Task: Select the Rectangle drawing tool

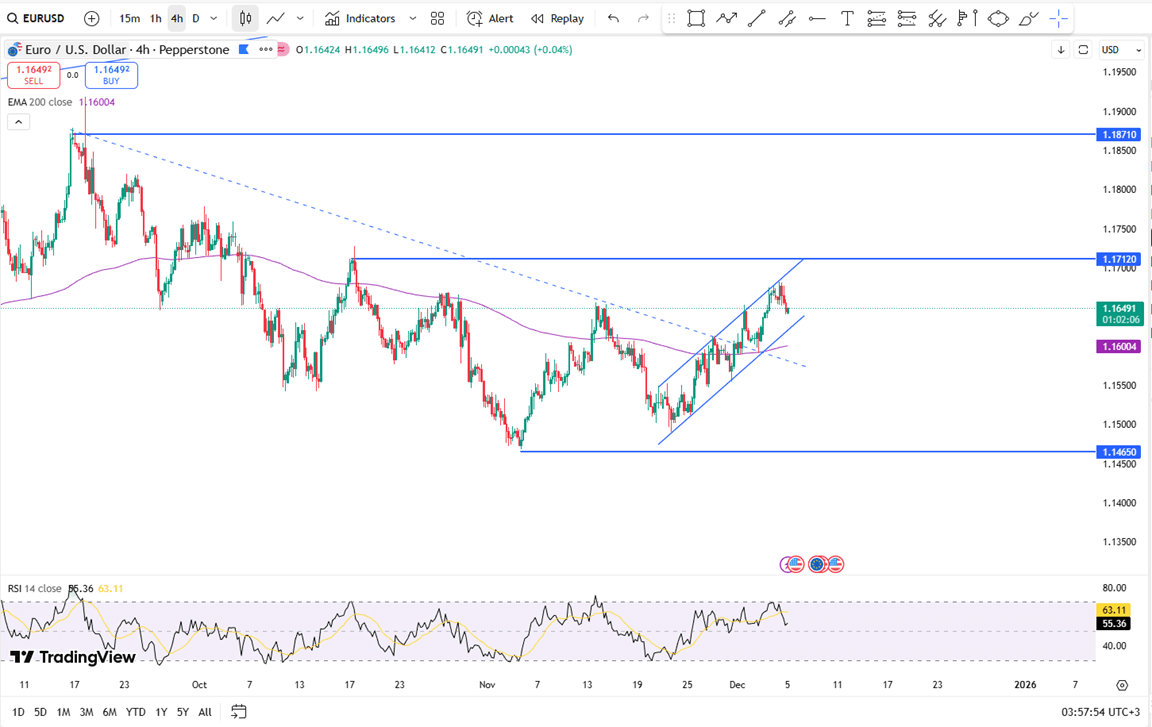Action: coord(696,18)
